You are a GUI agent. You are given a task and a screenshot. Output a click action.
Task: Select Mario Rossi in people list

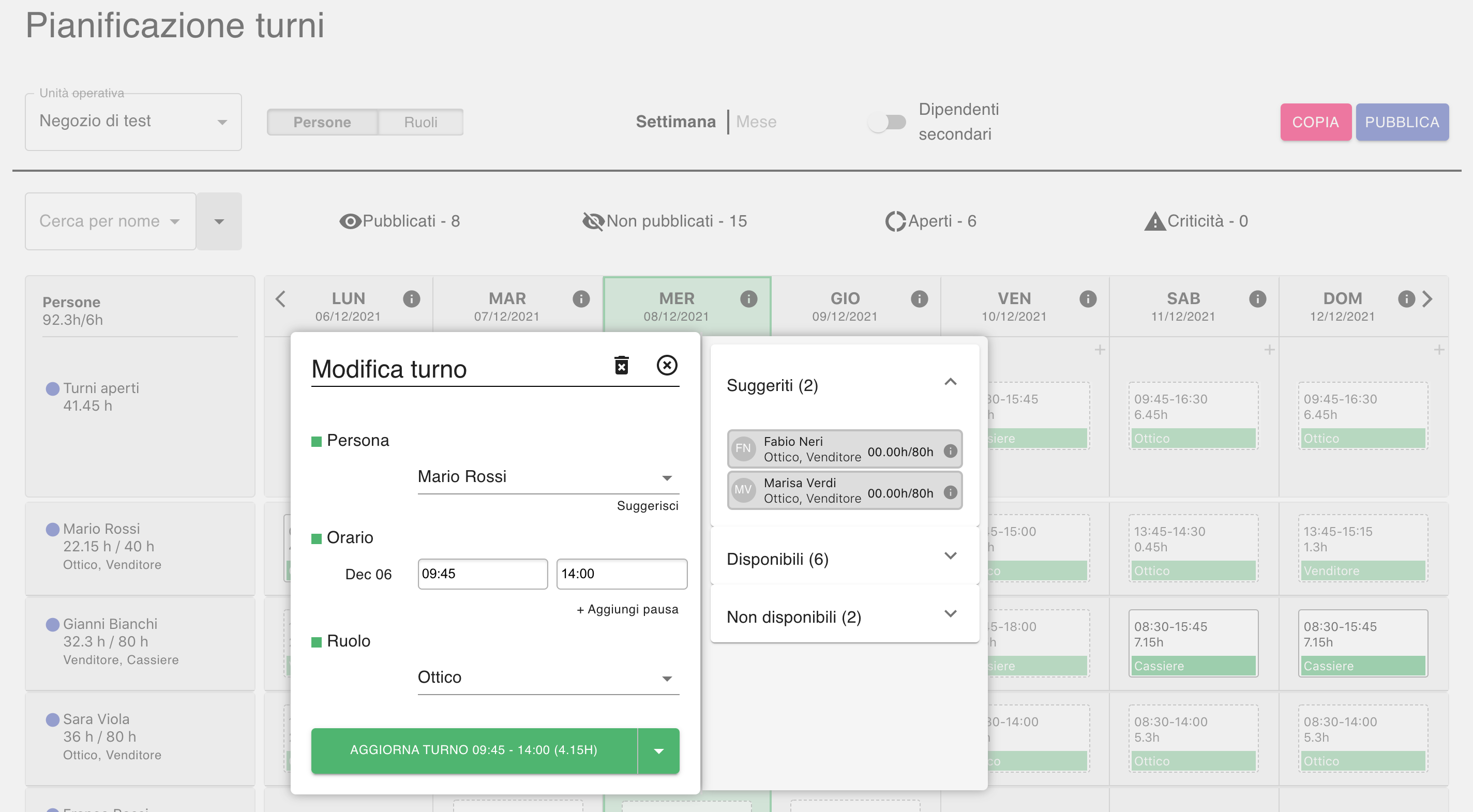click(x=140, y=548)
